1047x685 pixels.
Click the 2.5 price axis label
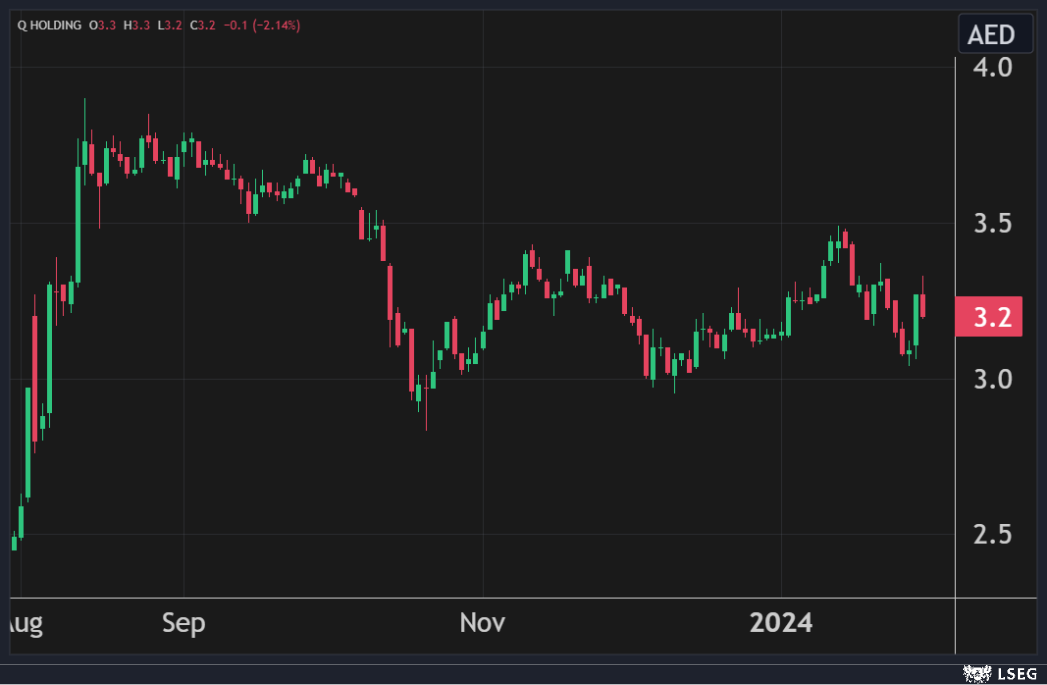coord(992,534)
